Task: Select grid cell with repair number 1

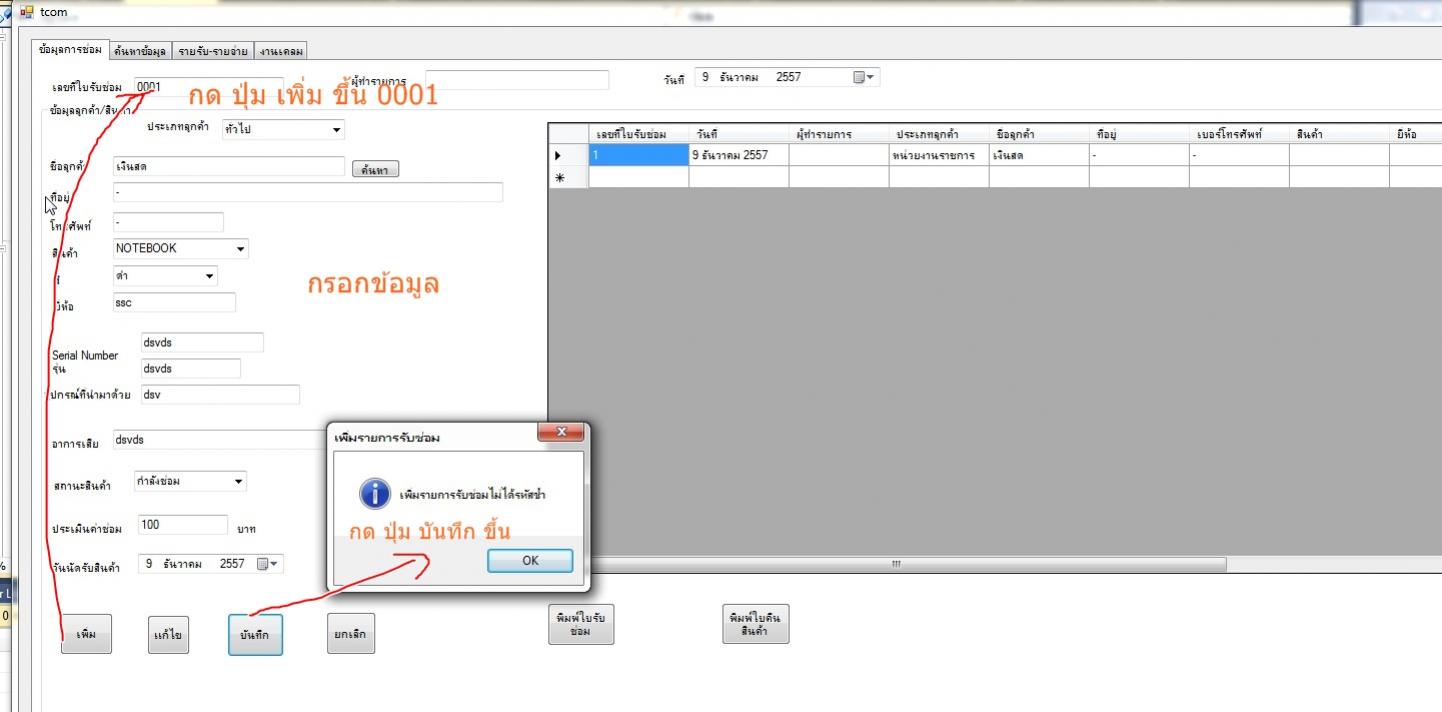Action: tap(638, 155)
